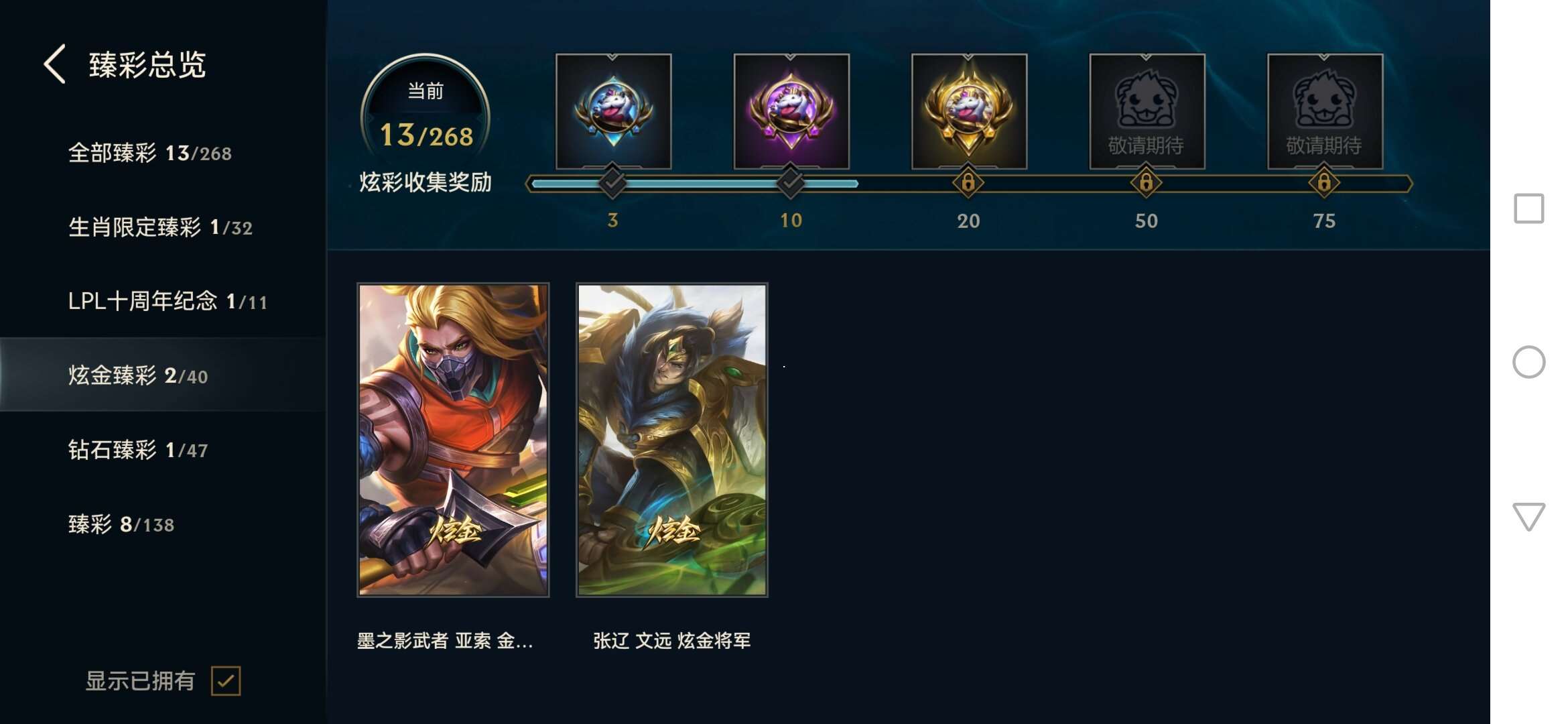Toggle the 显示已拥有 checkbox
This screenshot has width=1568, height=724.
click(x=226, y=681)
